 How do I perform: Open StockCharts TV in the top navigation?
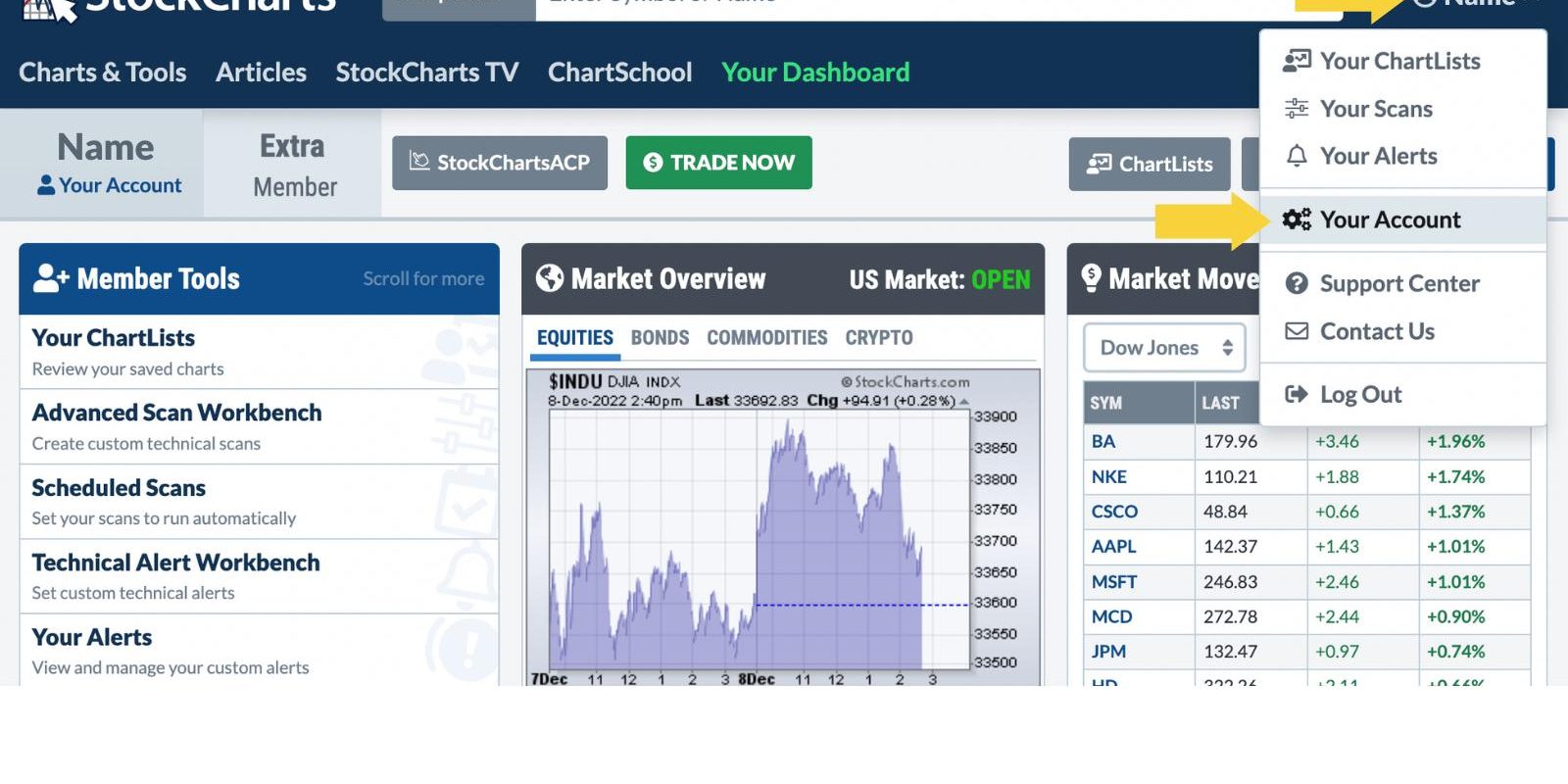click(426, 73)
